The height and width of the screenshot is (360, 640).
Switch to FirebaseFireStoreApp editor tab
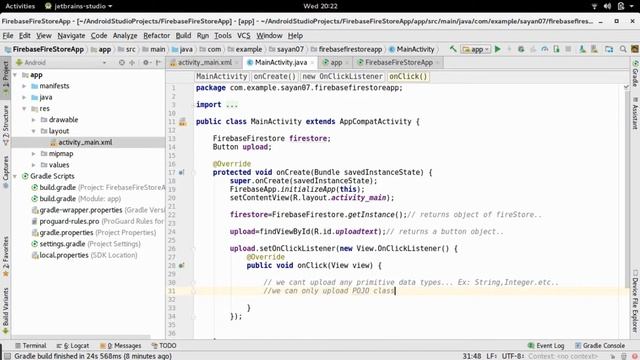[x=399, y=62]
